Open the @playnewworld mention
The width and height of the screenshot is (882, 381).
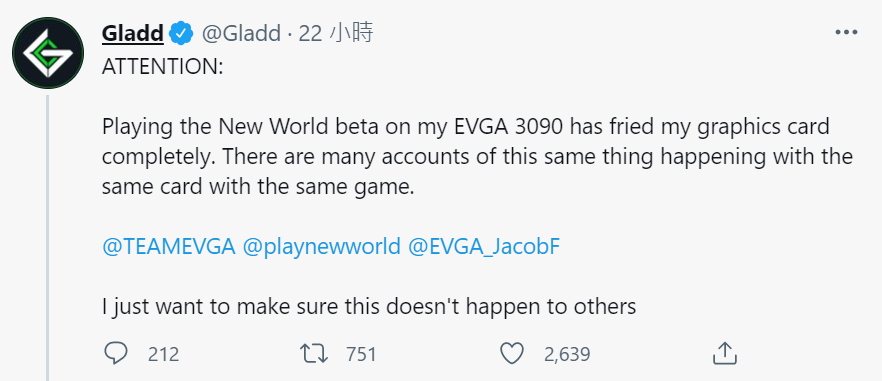(x=322, y=247)
